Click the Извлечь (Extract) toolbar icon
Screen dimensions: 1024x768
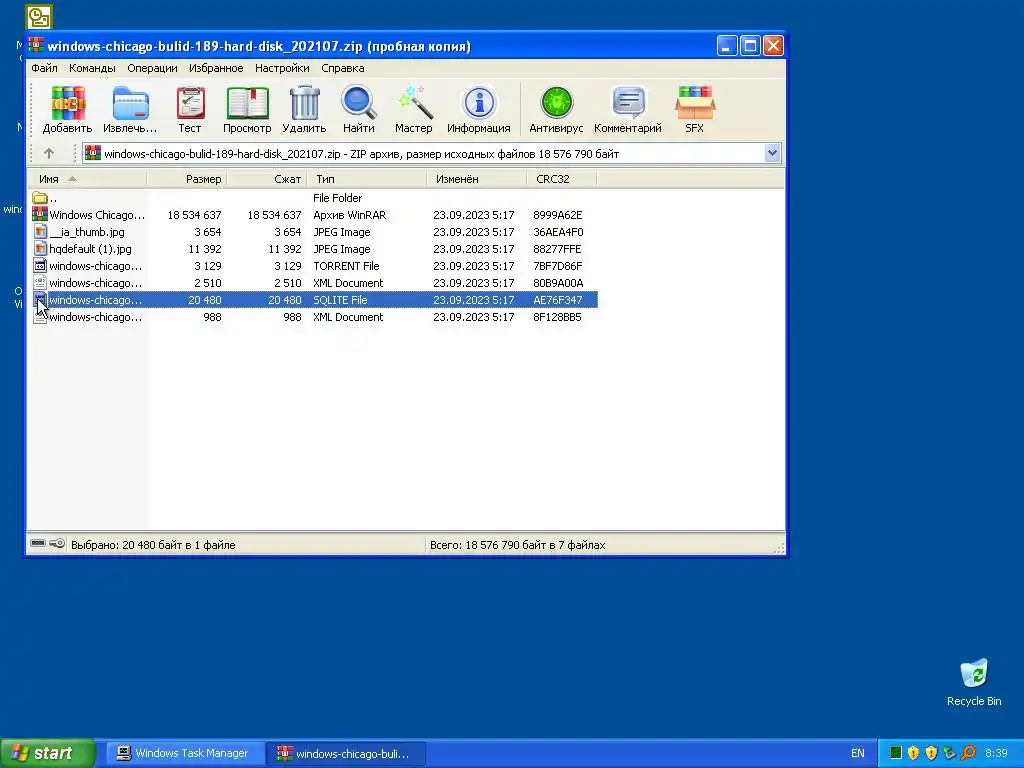130,103
